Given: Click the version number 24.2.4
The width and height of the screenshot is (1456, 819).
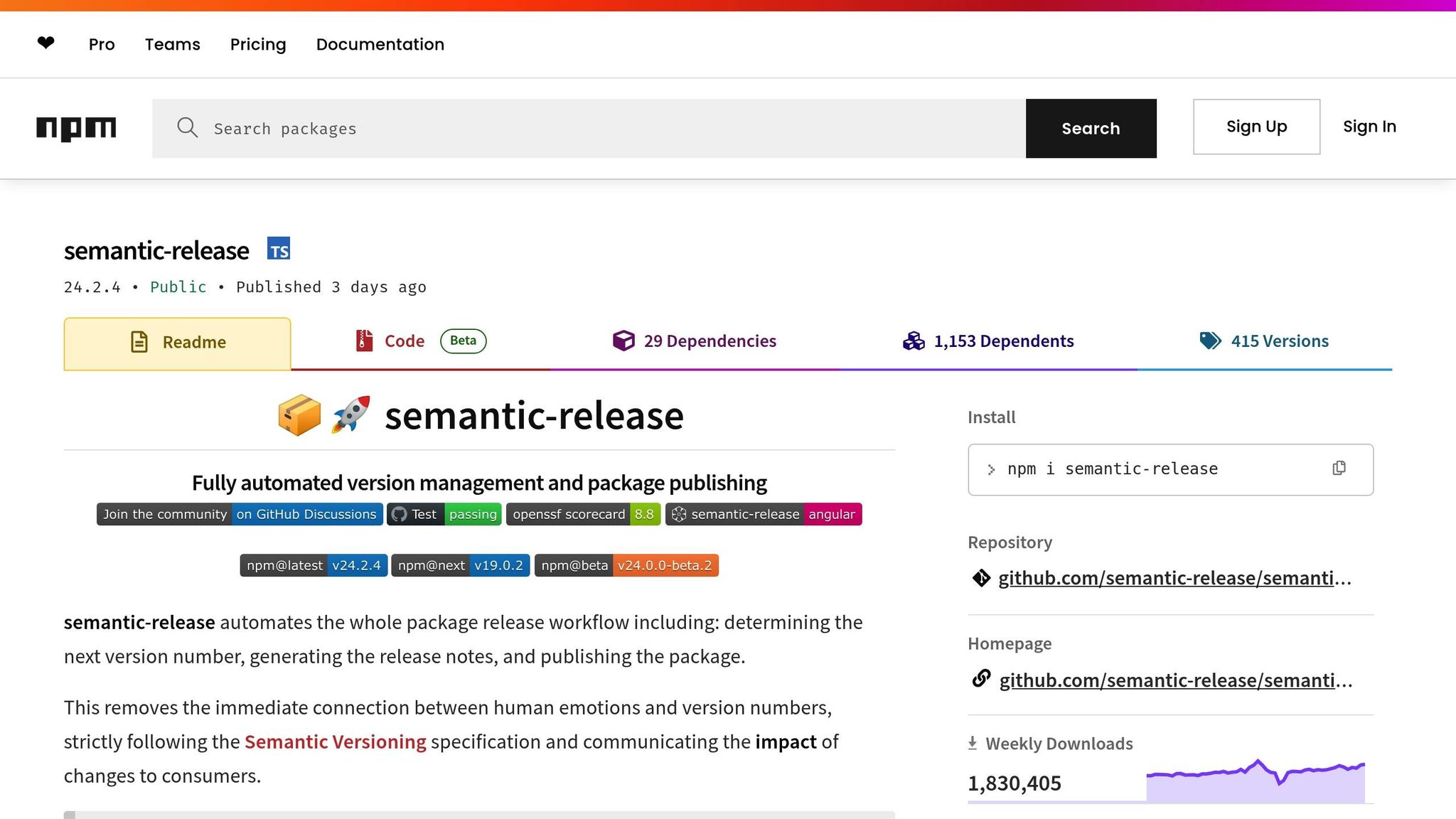Looking at the screenshot, I should point(92,287).
